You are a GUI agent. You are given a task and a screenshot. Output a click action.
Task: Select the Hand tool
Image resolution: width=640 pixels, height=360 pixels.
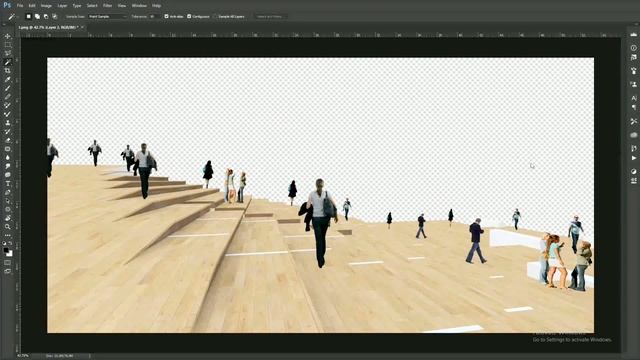[x=7, y=218]
